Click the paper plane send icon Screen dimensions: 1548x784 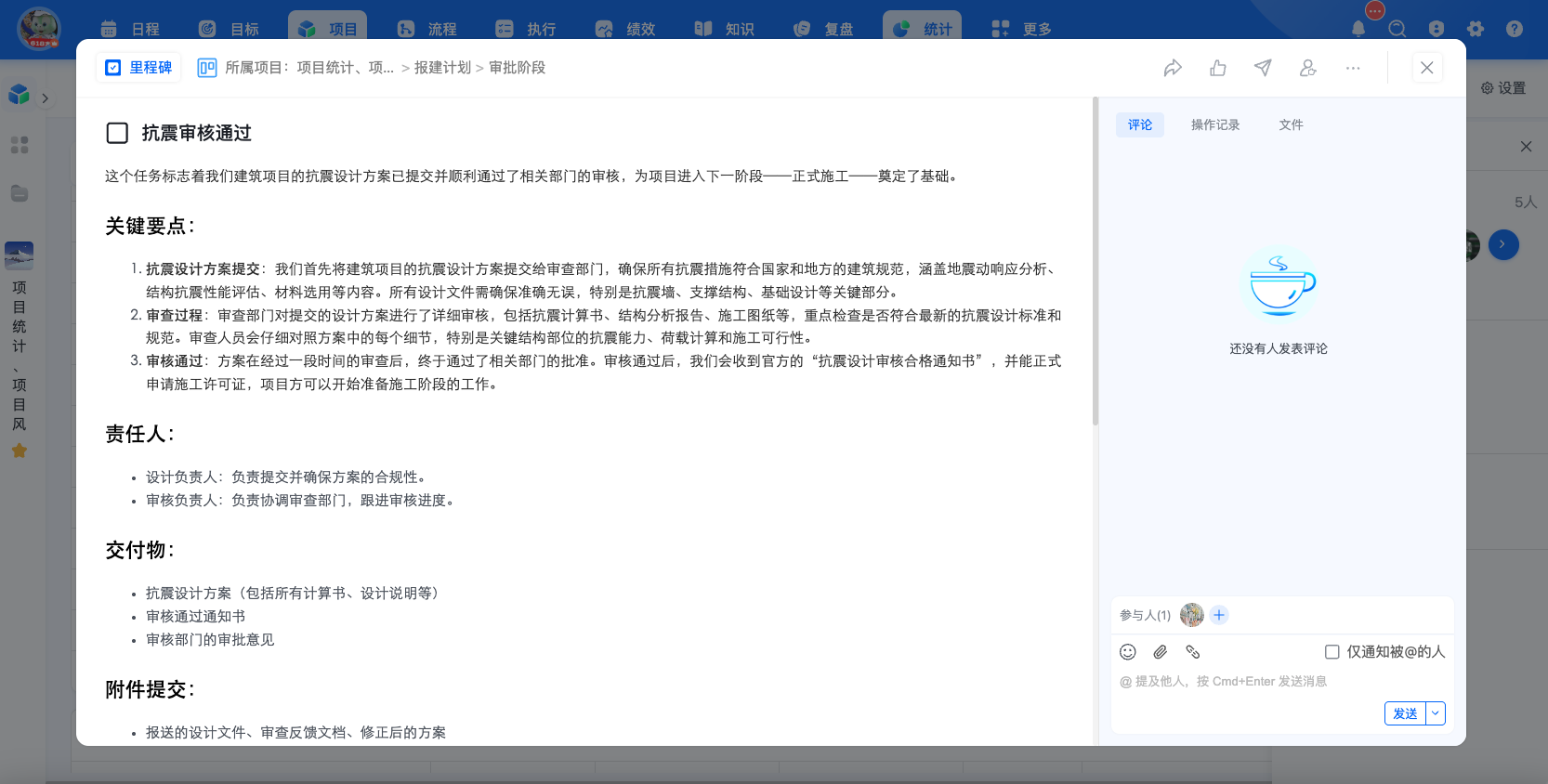tap(1263, 68)
